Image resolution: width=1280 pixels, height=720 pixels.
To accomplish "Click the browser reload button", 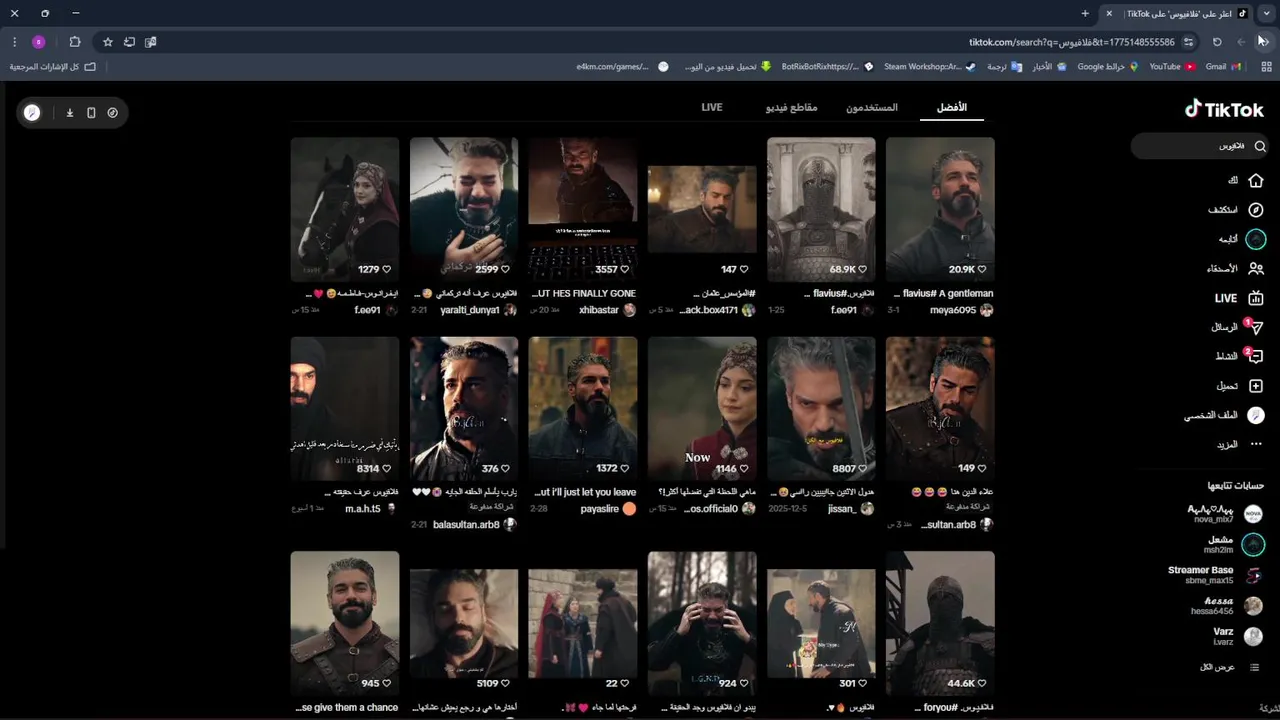I will tap(1217, 42).
